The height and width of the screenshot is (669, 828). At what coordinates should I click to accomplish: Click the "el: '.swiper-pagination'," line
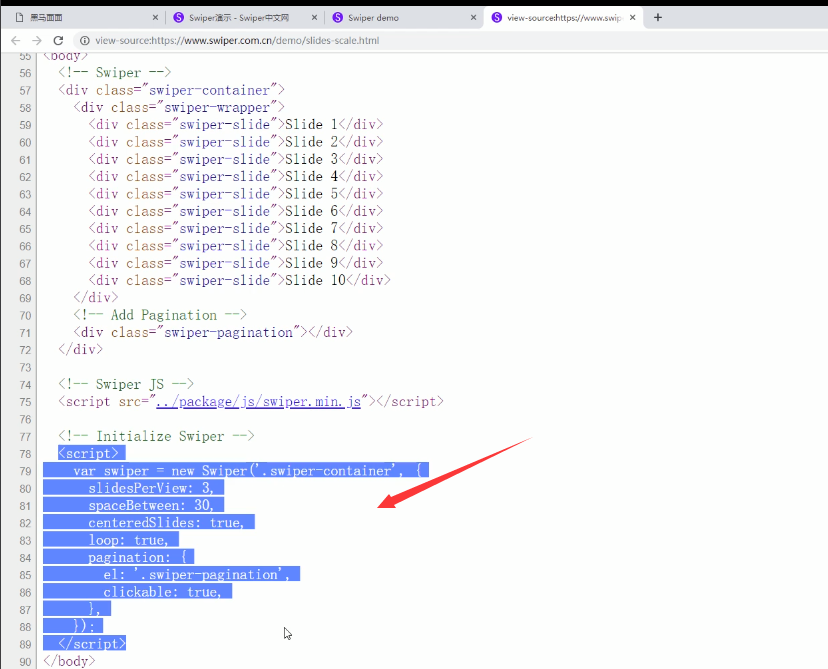coord(196,574)
